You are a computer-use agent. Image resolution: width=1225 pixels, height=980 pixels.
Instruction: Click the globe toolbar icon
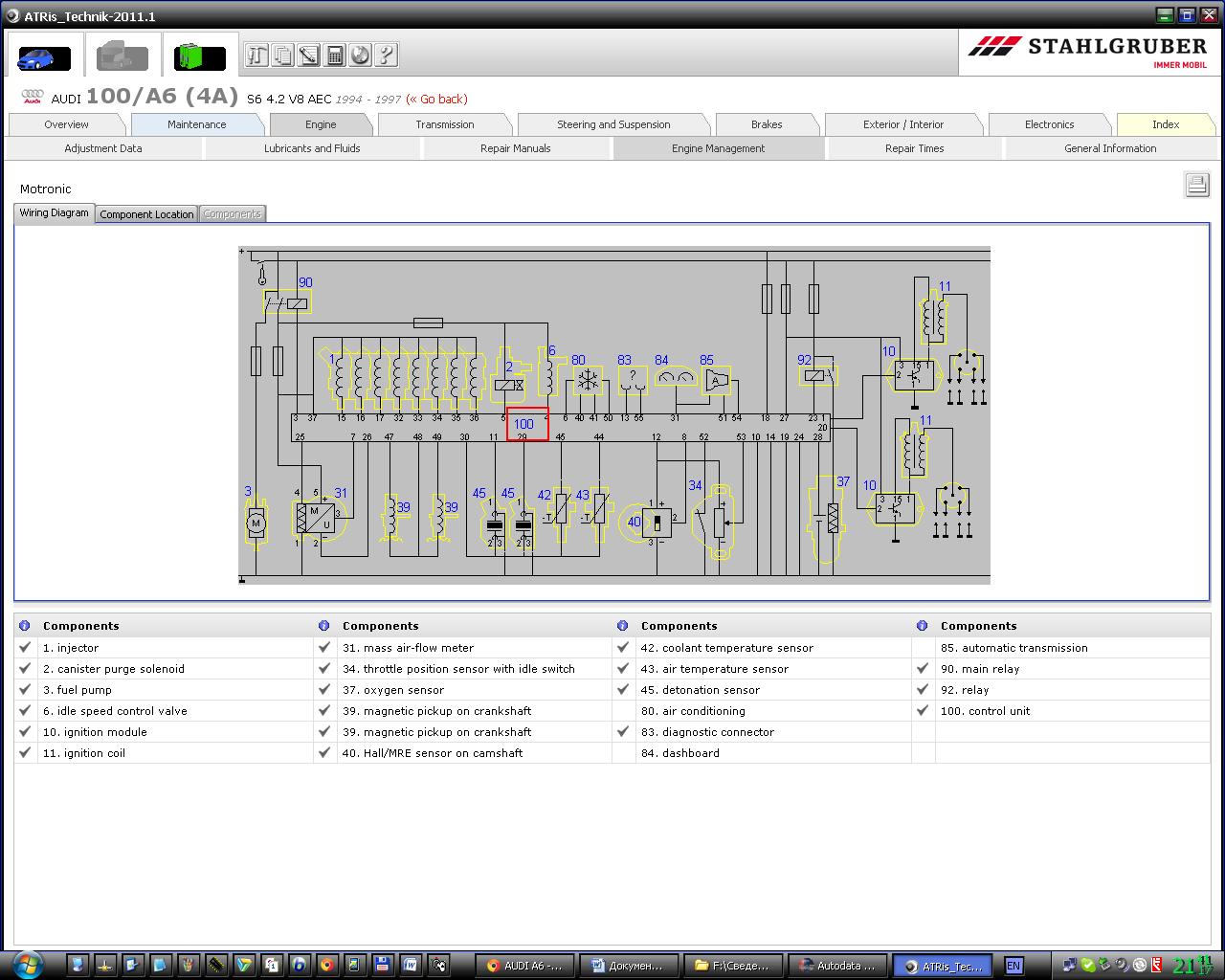click(360, 56)
